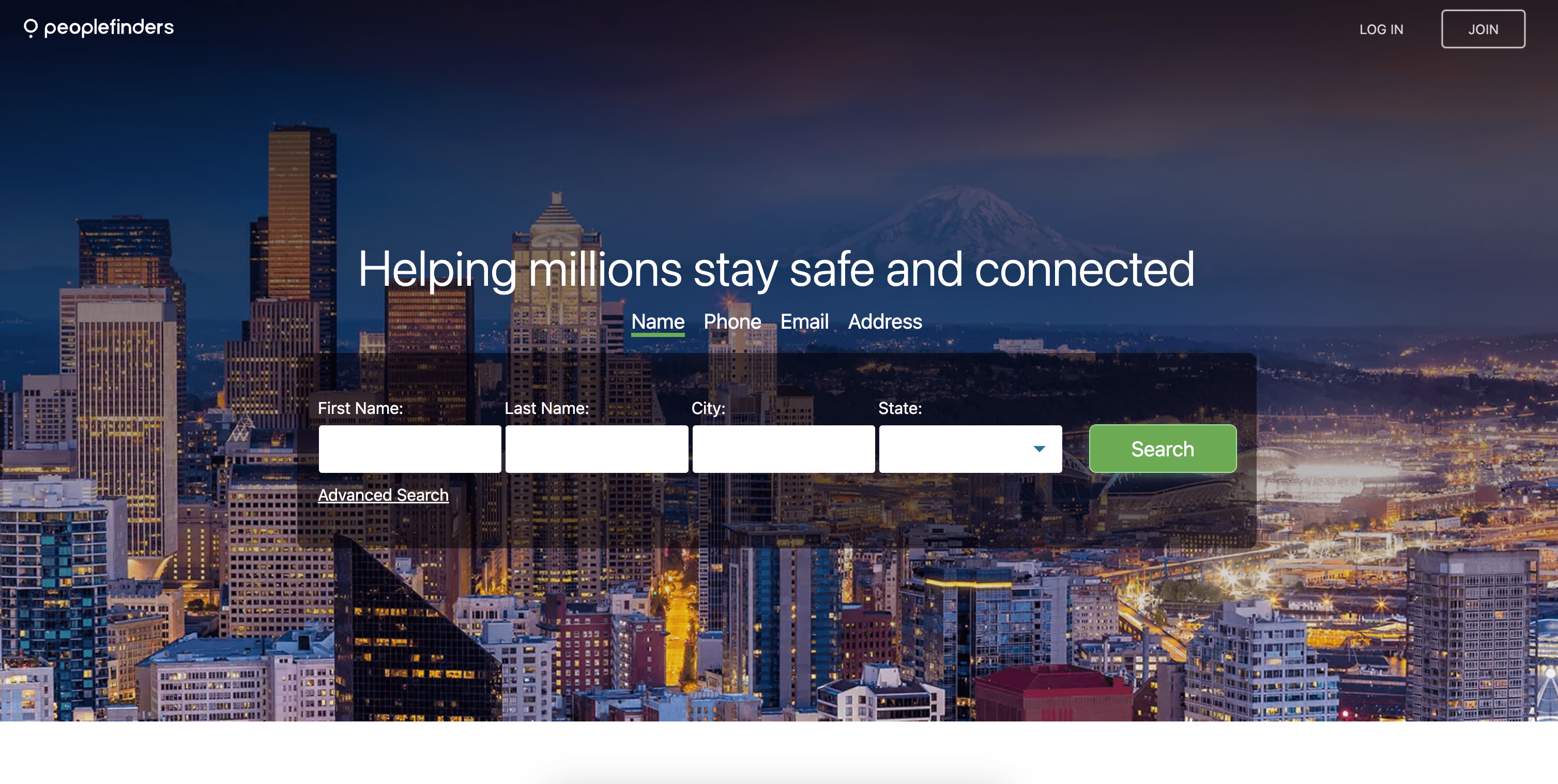
Task: Open the Advanced Search link
Action: (x=383, y=495)
